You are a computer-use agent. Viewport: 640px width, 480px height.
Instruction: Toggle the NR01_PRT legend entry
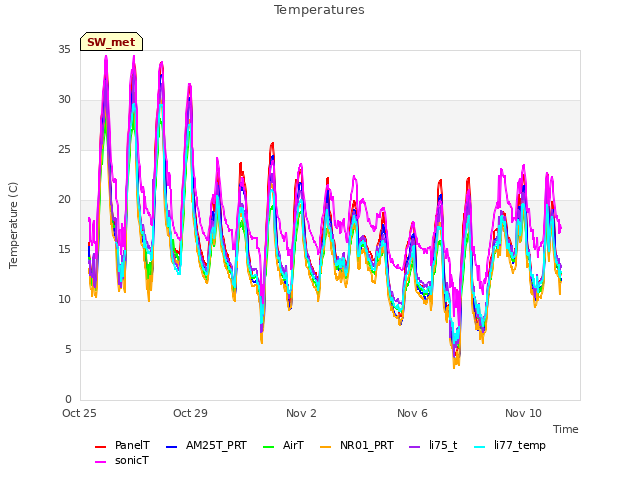tap(357, 445)
